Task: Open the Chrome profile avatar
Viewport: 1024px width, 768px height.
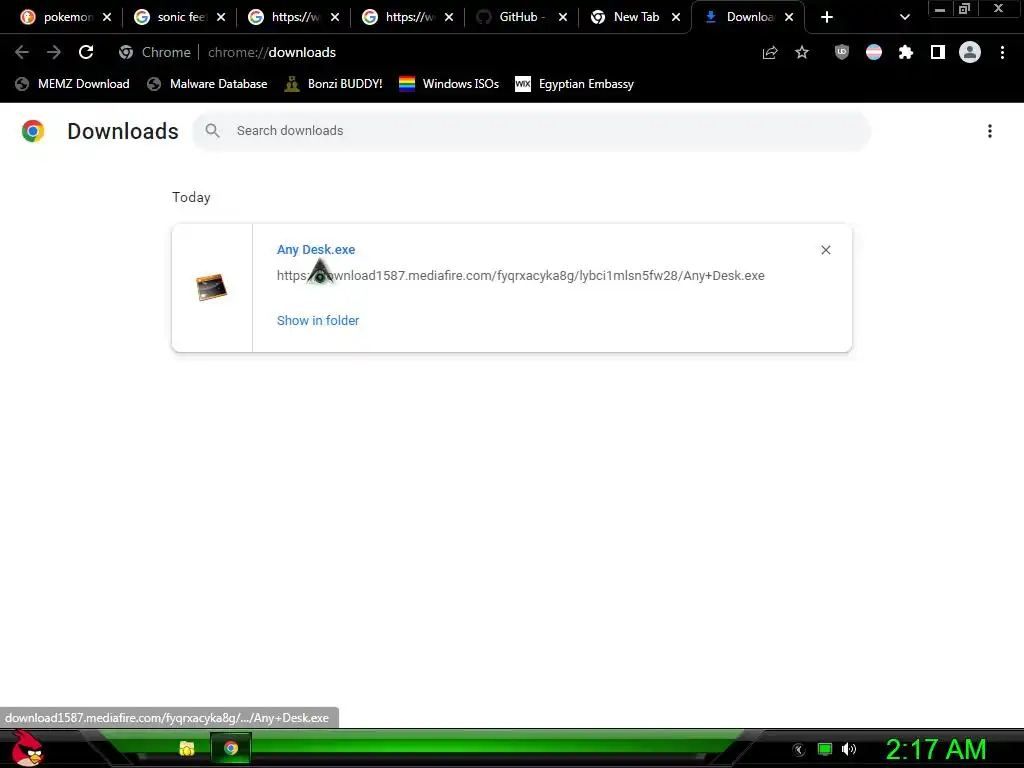Action: (970, 52)
